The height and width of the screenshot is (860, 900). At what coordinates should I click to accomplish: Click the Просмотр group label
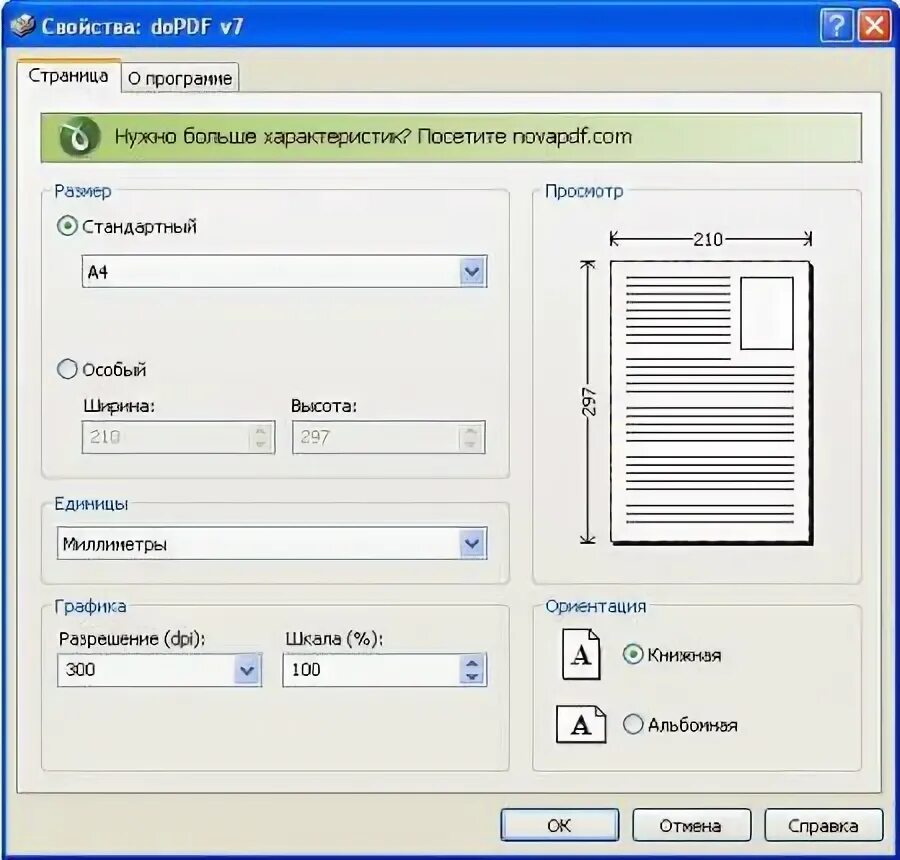(x=584, y=191)
